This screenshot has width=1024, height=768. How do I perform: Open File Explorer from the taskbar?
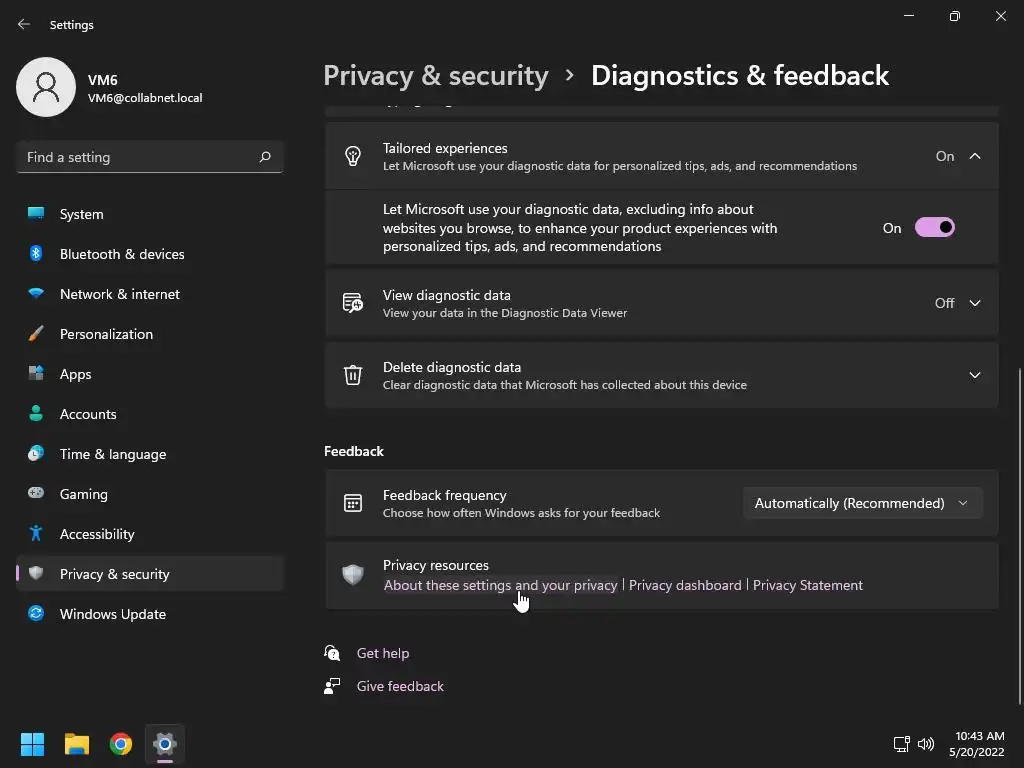tap(77, 744)
